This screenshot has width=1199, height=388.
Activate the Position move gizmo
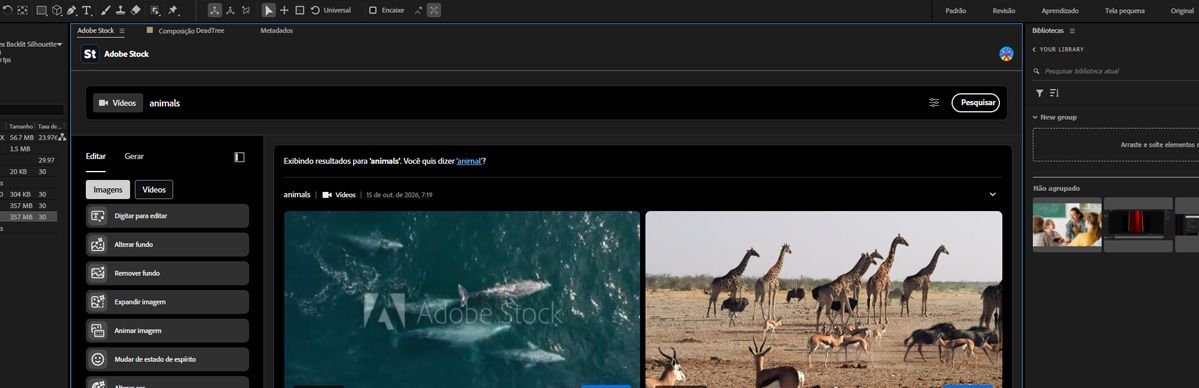point(284,11)
